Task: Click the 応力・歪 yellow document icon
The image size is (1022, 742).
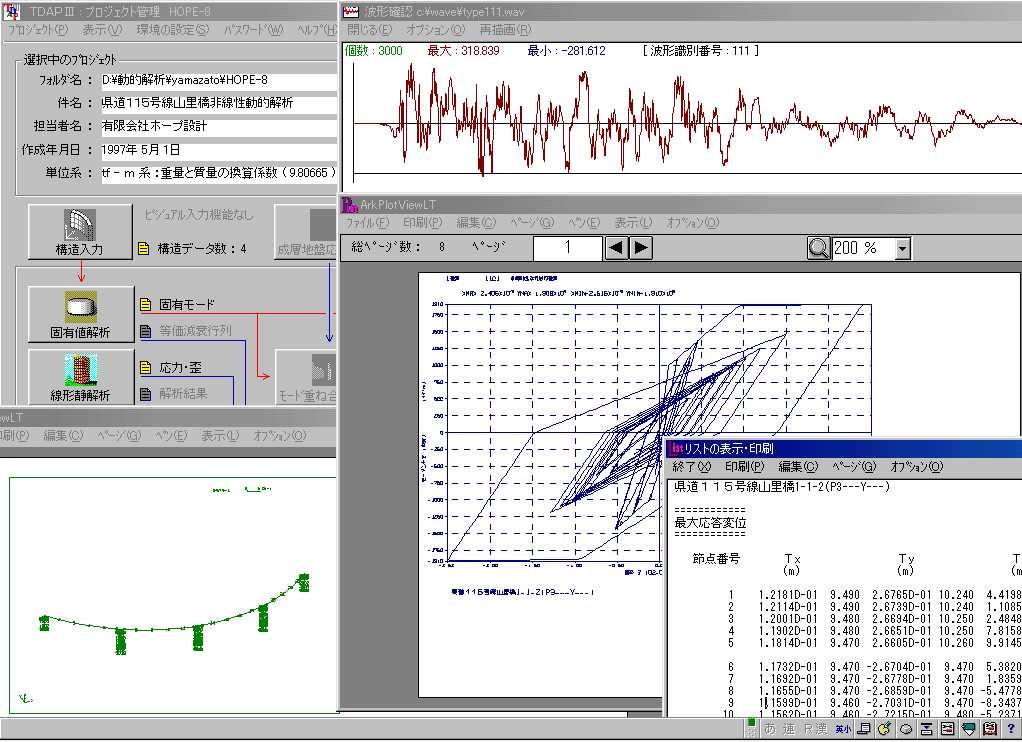Action: [x=146, y=368]
